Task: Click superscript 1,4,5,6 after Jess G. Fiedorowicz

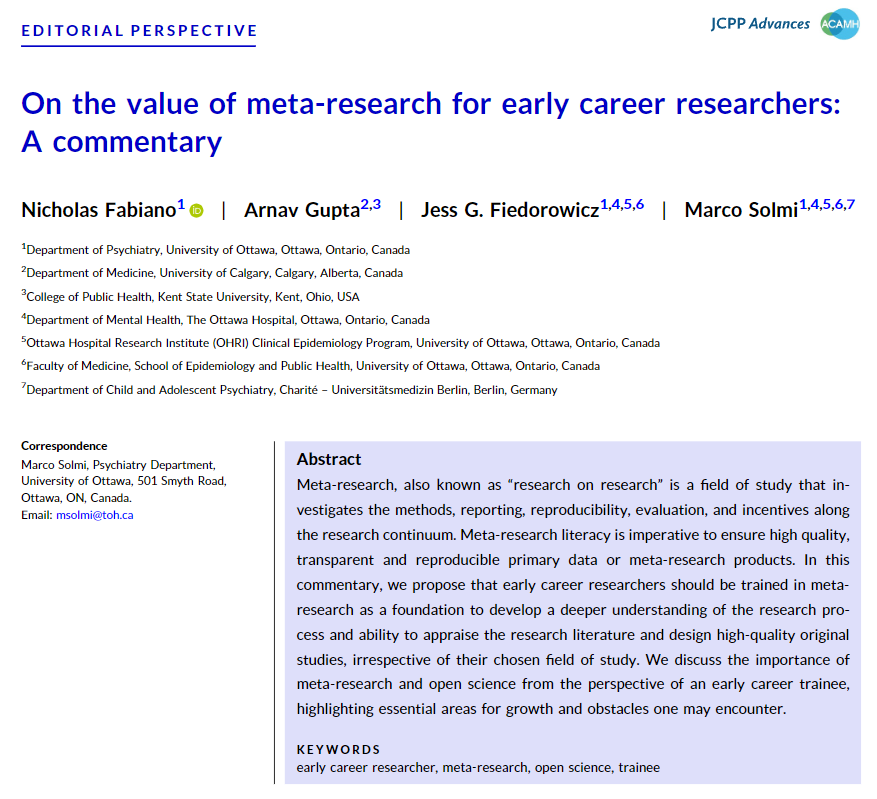Action: coord(622,205)
